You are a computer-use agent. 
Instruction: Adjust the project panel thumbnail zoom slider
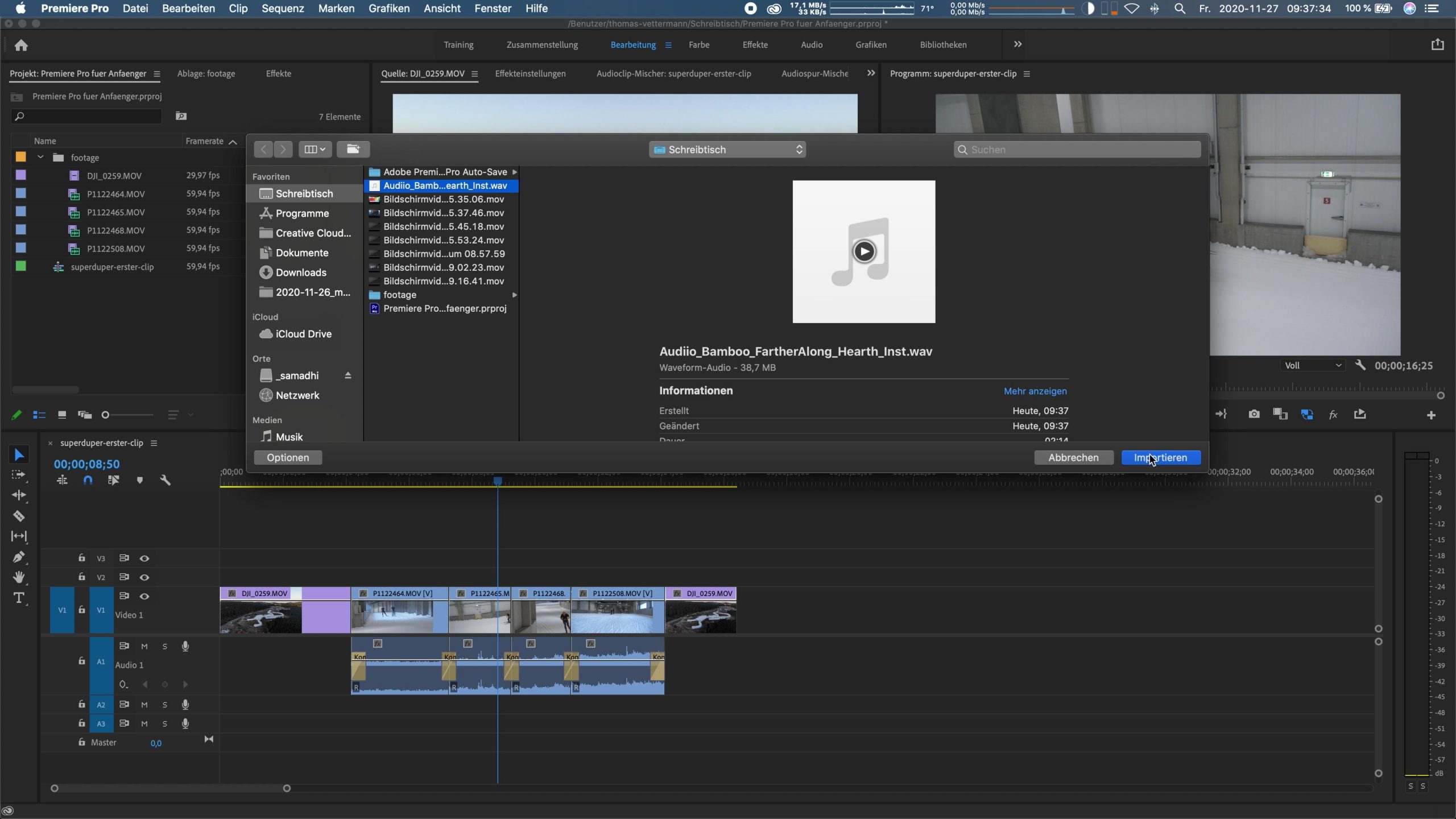click(106, 415)
